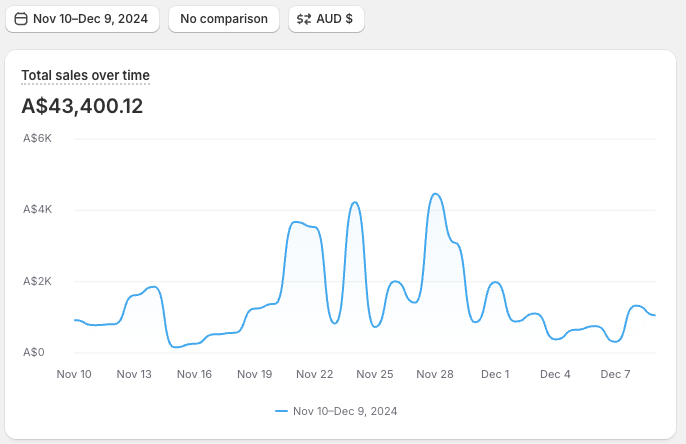The image size is (686, 444).
Task: Open the AUD $ currency selector
Action: (x=326, y=19)
